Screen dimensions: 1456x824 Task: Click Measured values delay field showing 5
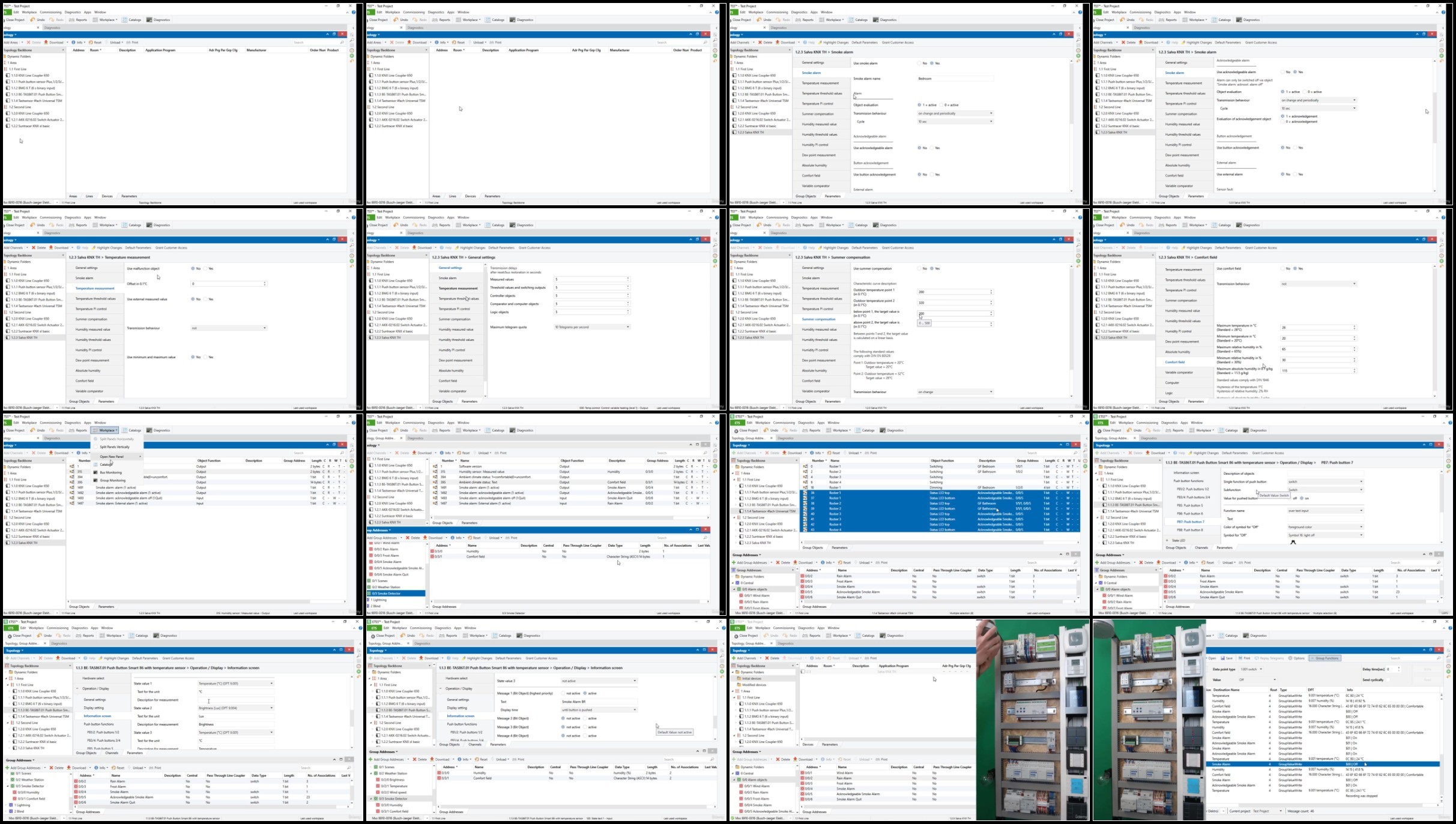coord(592,279)
